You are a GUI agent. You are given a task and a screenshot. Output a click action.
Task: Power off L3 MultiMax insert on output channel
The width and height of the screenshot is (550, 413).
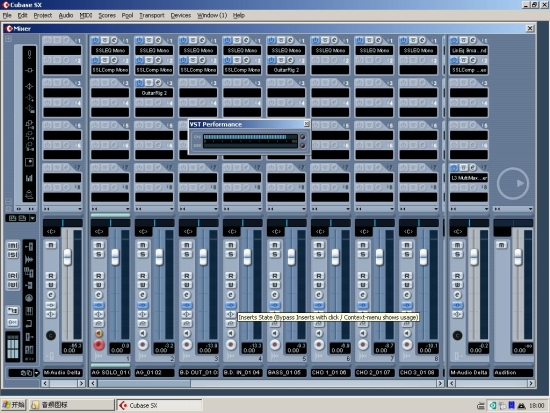click(x=454, y=168)
